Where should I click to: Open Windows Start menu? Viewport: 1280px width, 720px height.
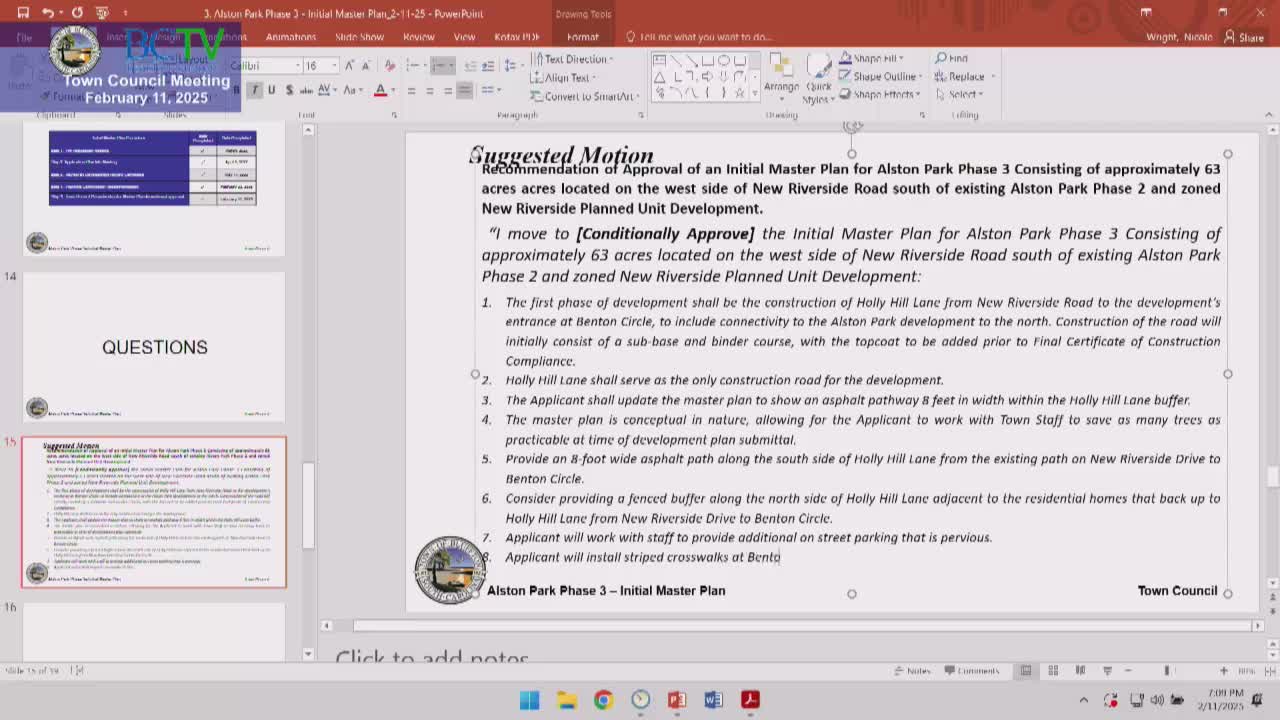click(x=529, y=700)
